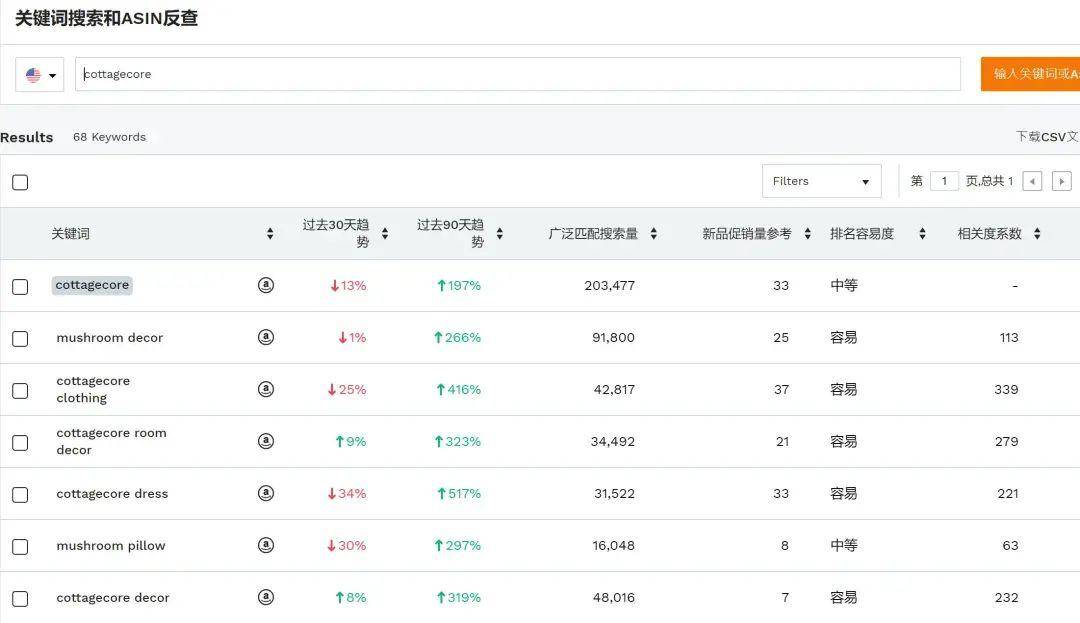Screen dimensions: 1080x623
Task: Check the select-all checkbox in toolbar
Action: click(20, 182)
